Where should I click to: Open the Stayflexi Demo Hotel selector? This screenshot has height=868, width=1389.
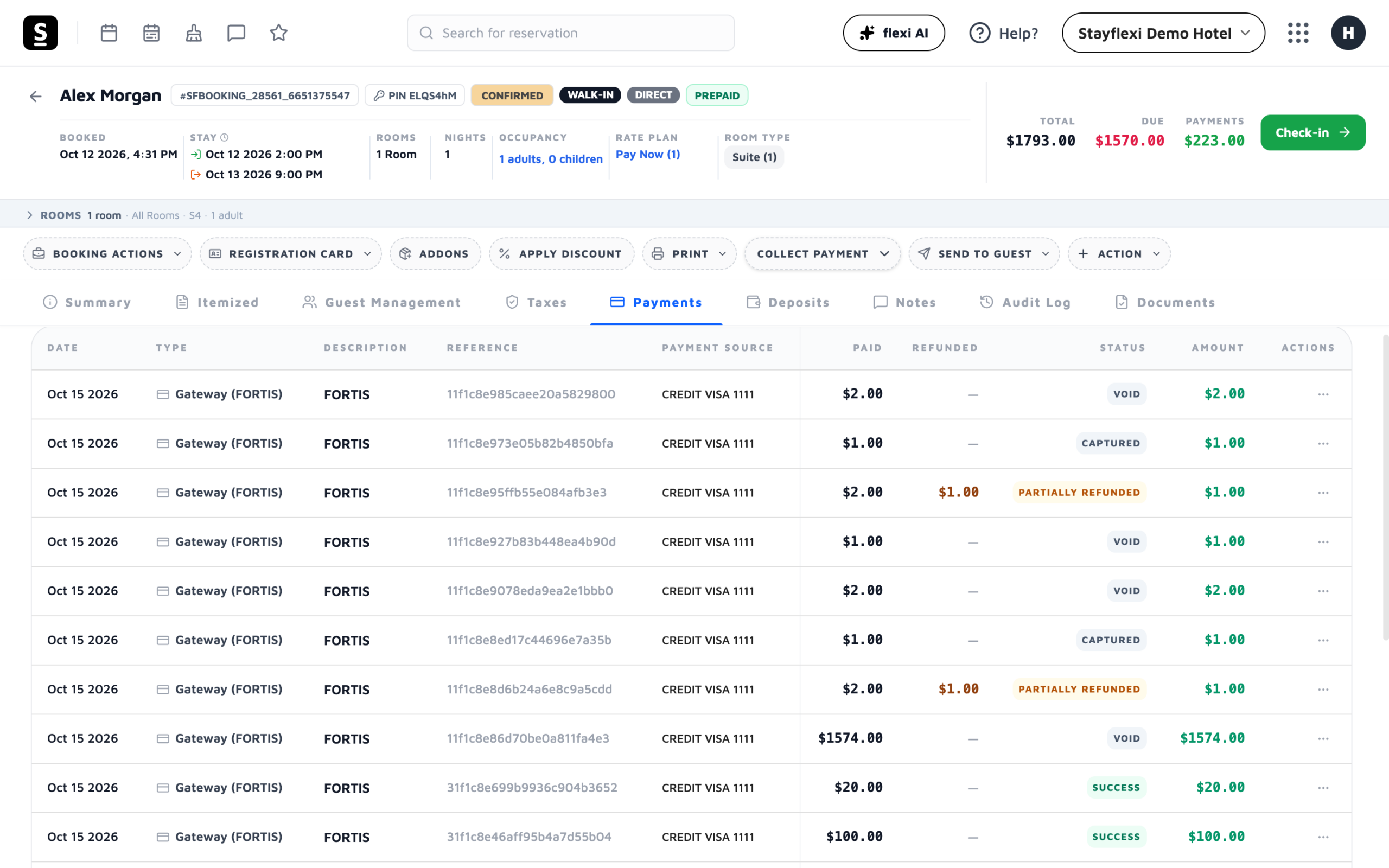(x=1163, y=33)
